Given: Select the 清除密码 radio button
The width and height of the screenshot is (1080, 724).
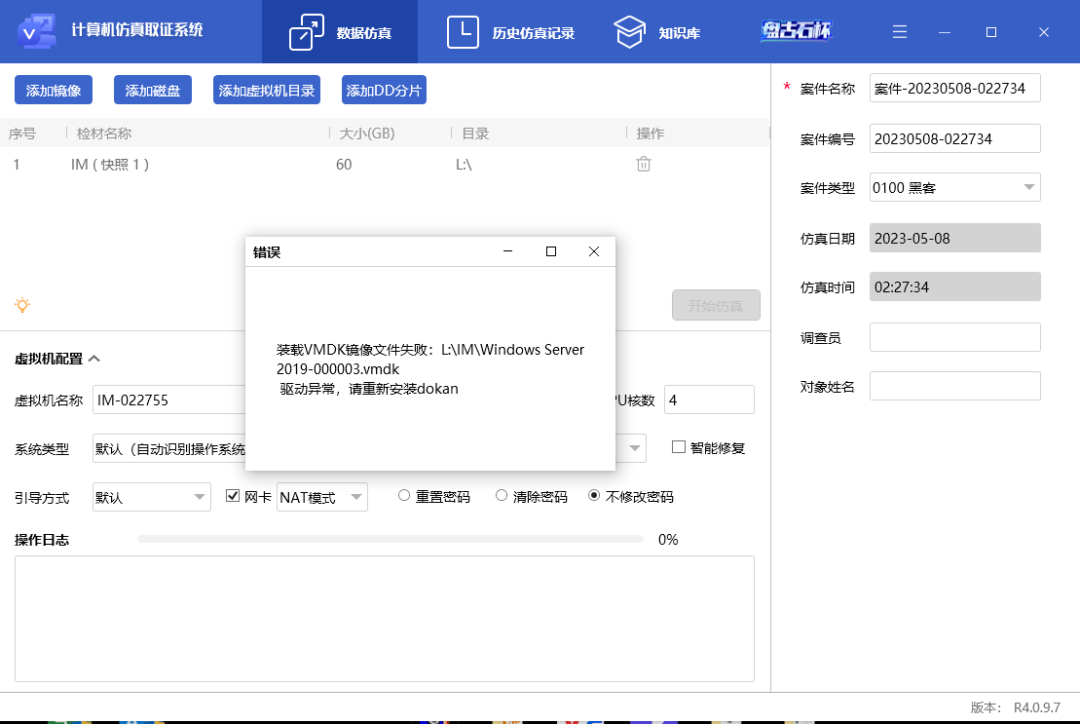Looking at the screenshot, I should (x=501, y=496).
